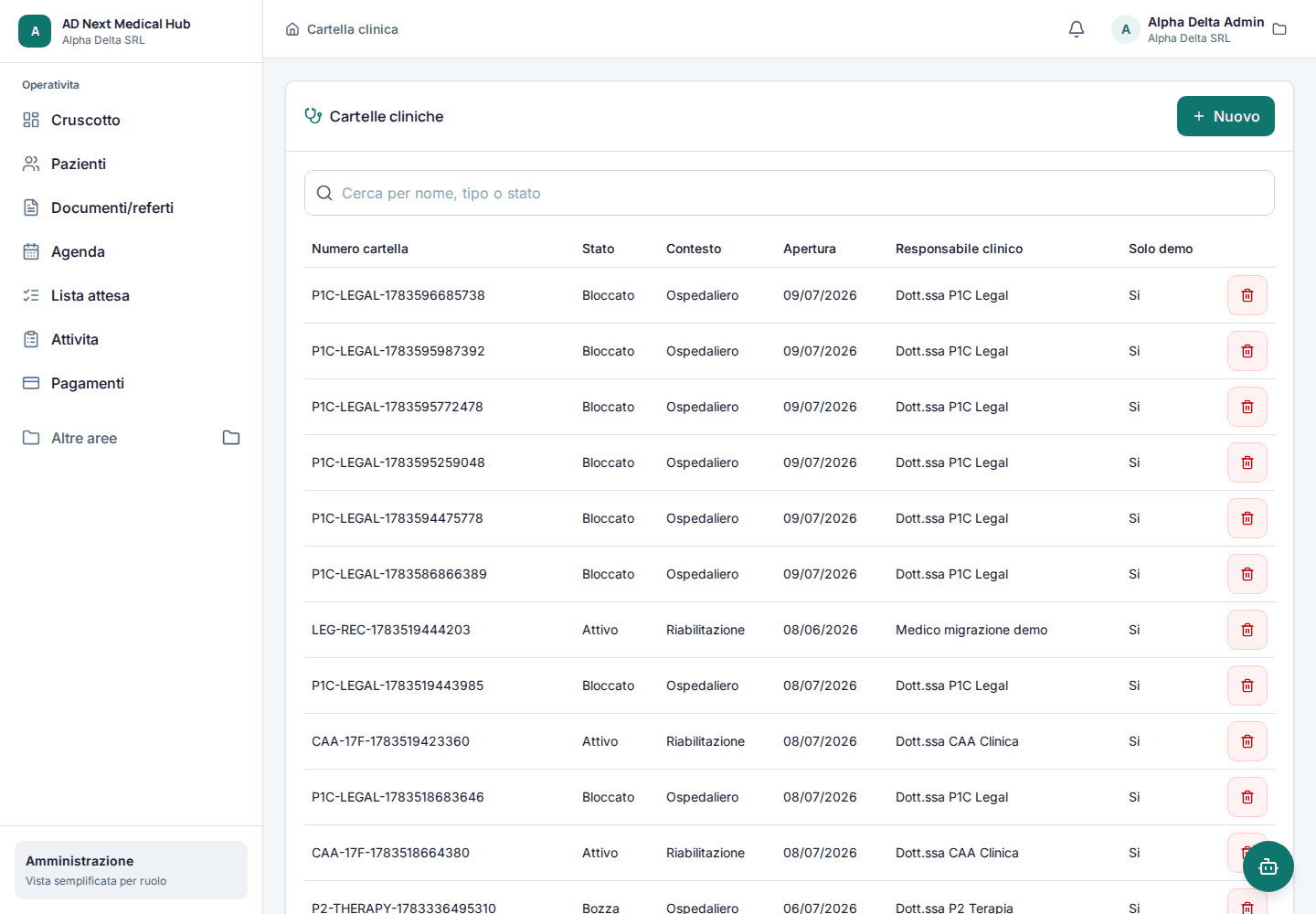Click the Cruscotto dashboard icon
Viewport: 1316px width, 914px height.
(x=31, y=120)
